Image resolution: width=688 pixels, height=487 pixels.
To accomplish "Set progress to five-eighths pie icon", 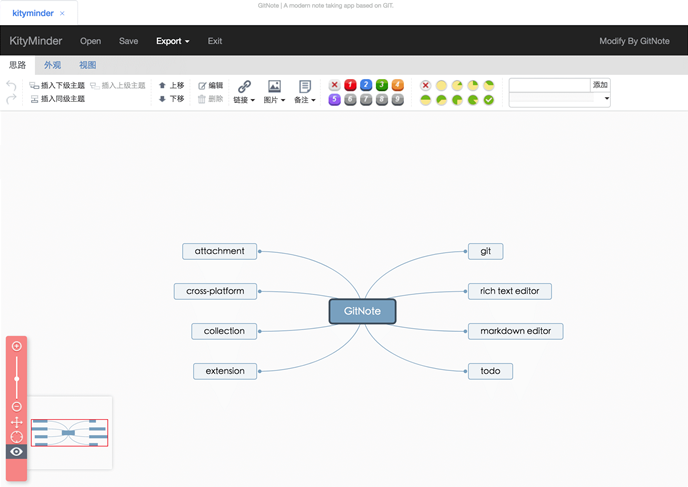I will tap(441, 100).
